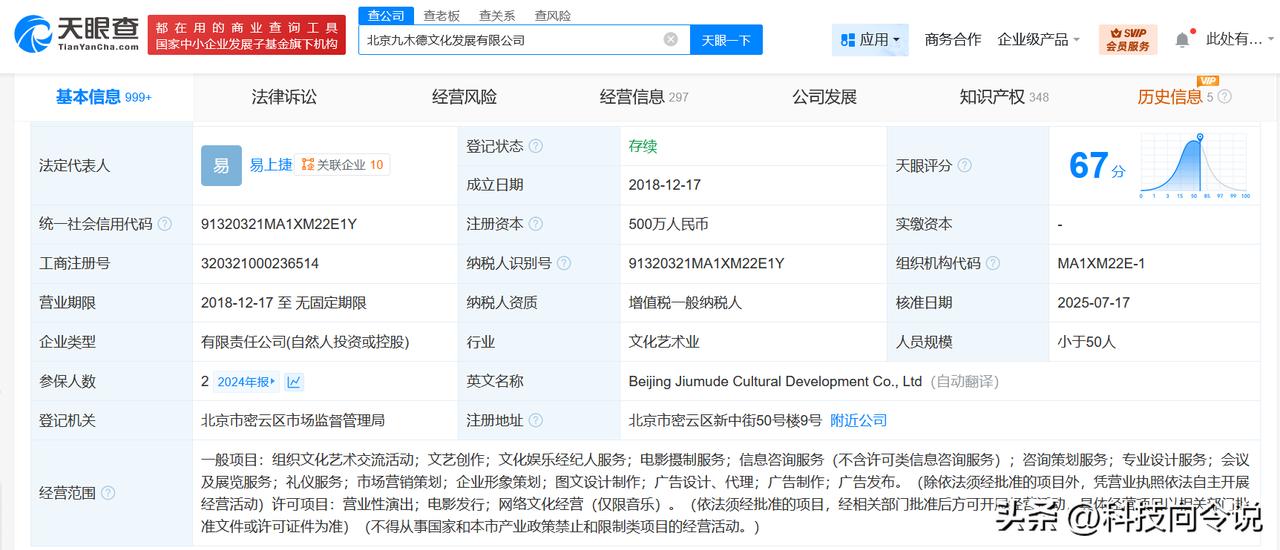
Task: Click 增值税一般纳税人 taxpayer qualification
Action: pos(685,302)
